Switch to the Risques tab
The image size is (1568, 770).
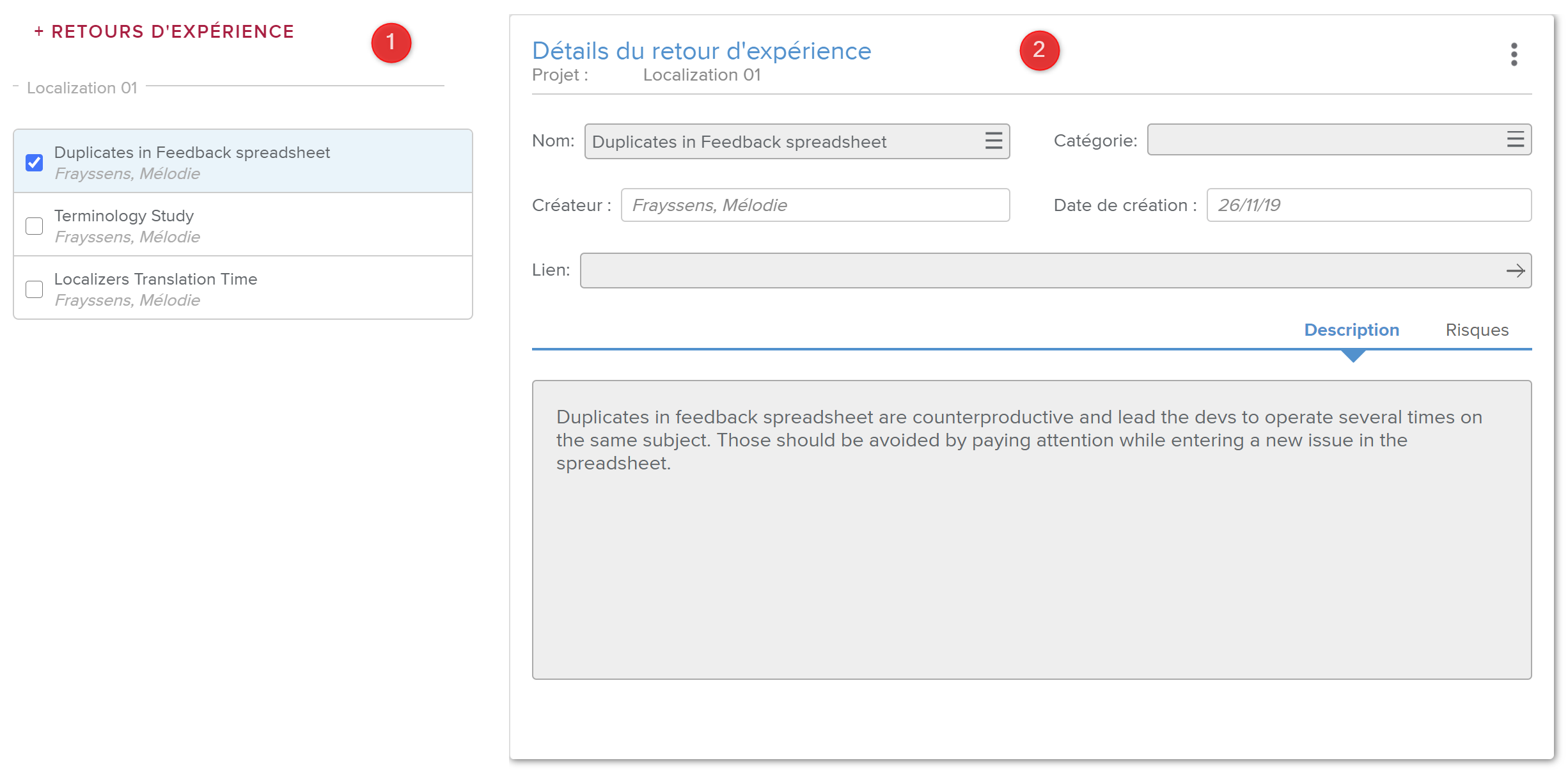click(x=1477, y=330)
